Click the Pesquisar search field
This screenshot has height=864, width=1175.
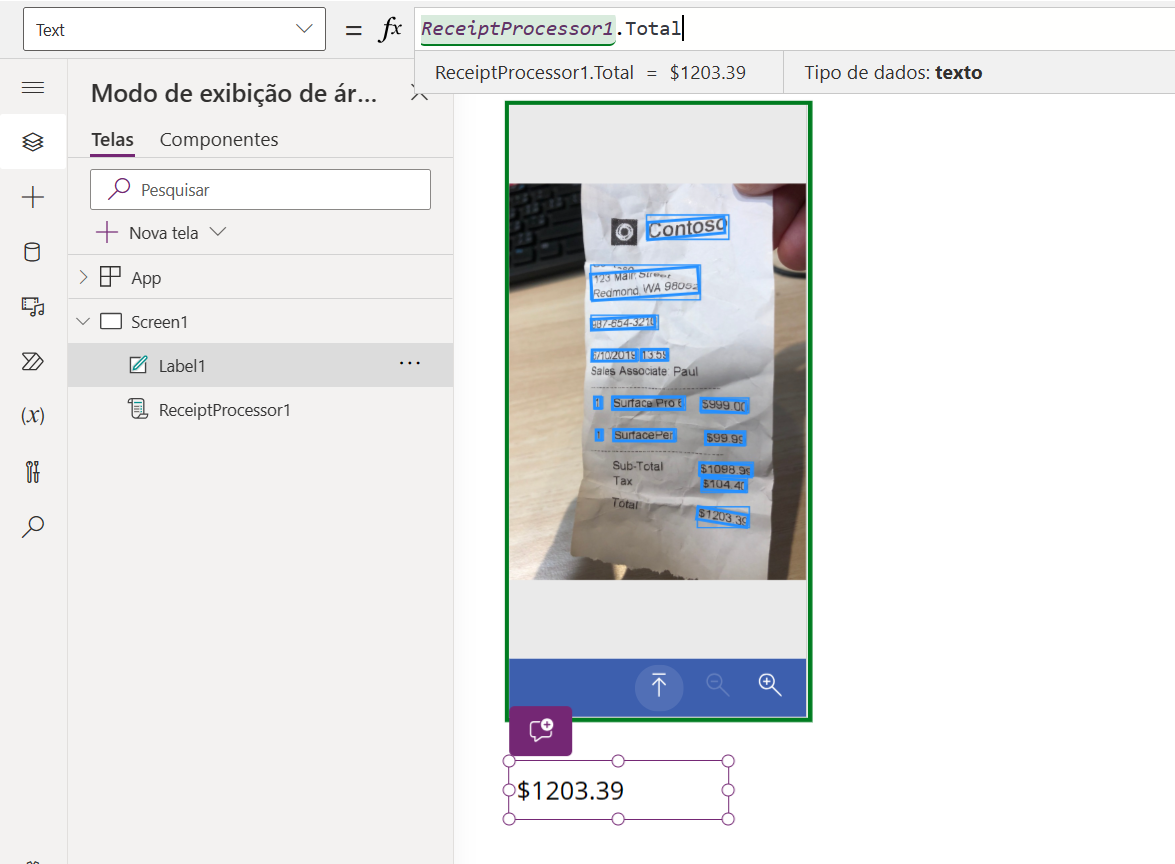tap(260, 190)
